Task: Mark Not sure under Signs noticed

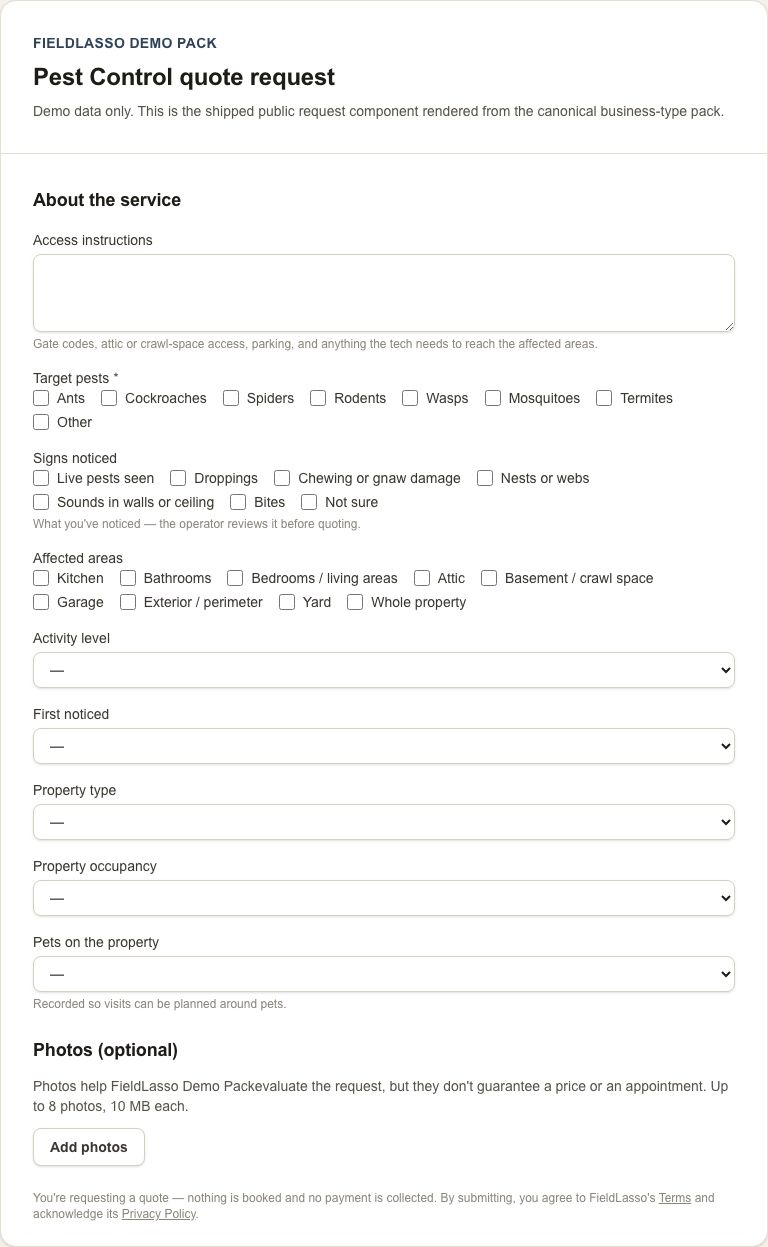Action: click(x=309, y=502)
